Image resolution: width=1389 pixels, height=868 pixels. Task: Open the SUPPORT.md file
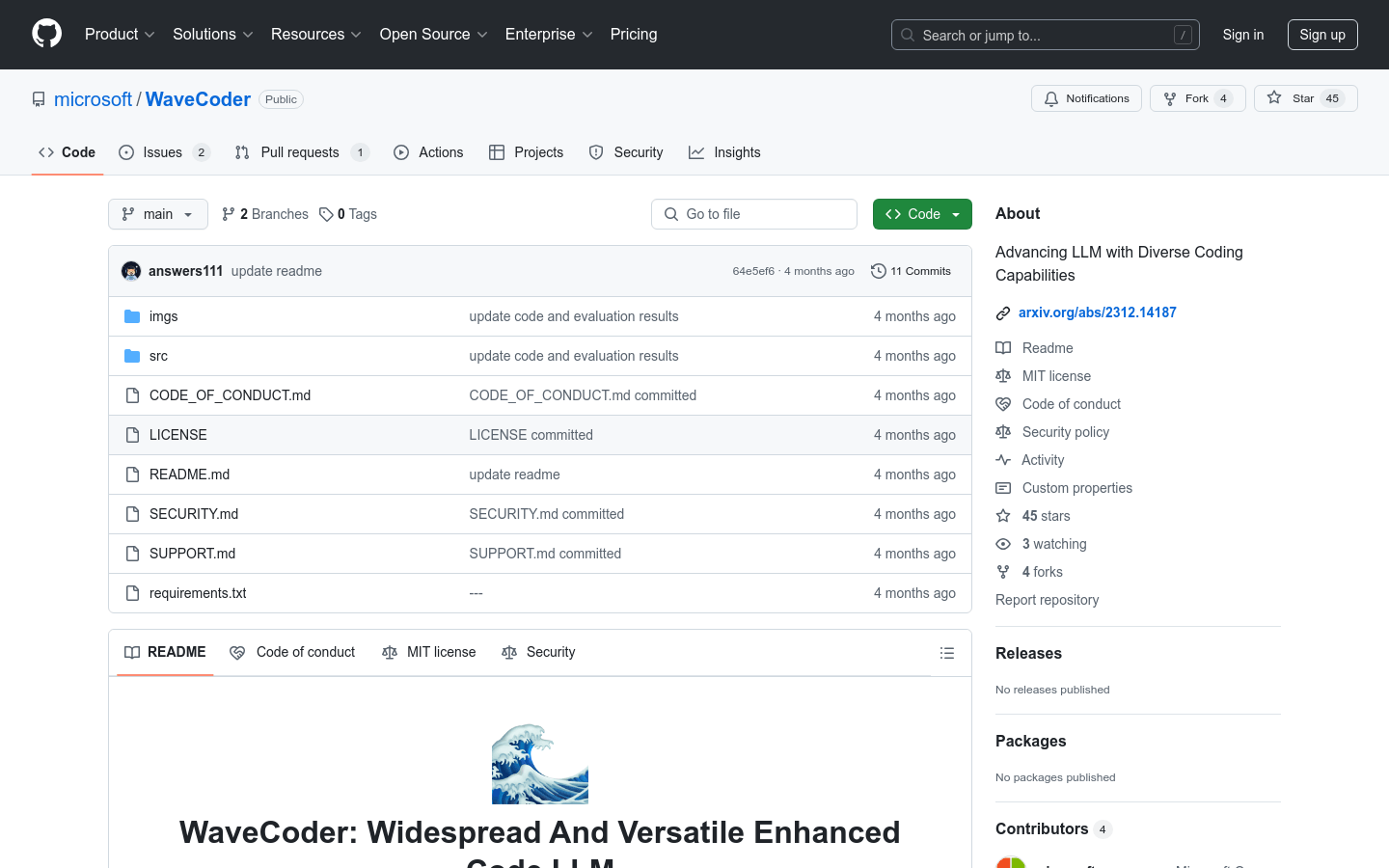coord(192,554)
